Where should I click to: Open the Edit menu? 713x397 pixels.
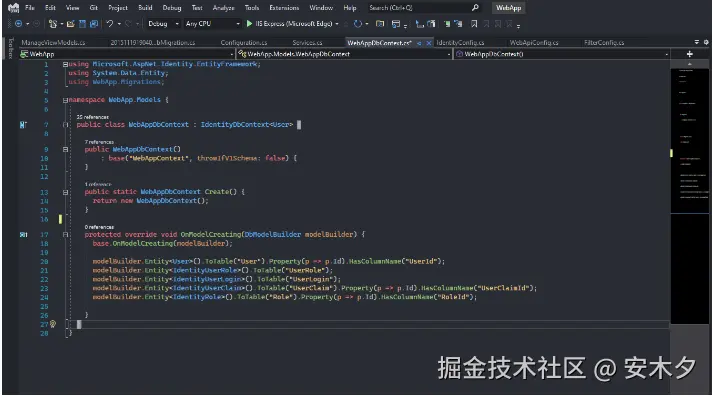50,8
